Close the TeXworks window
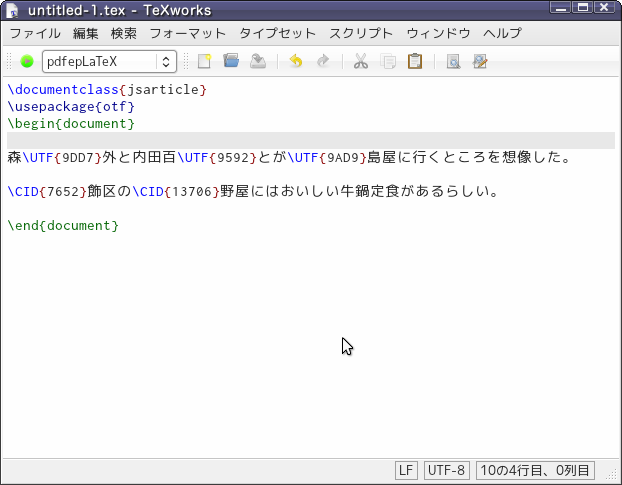622x485 pixels. coord(605,8)
